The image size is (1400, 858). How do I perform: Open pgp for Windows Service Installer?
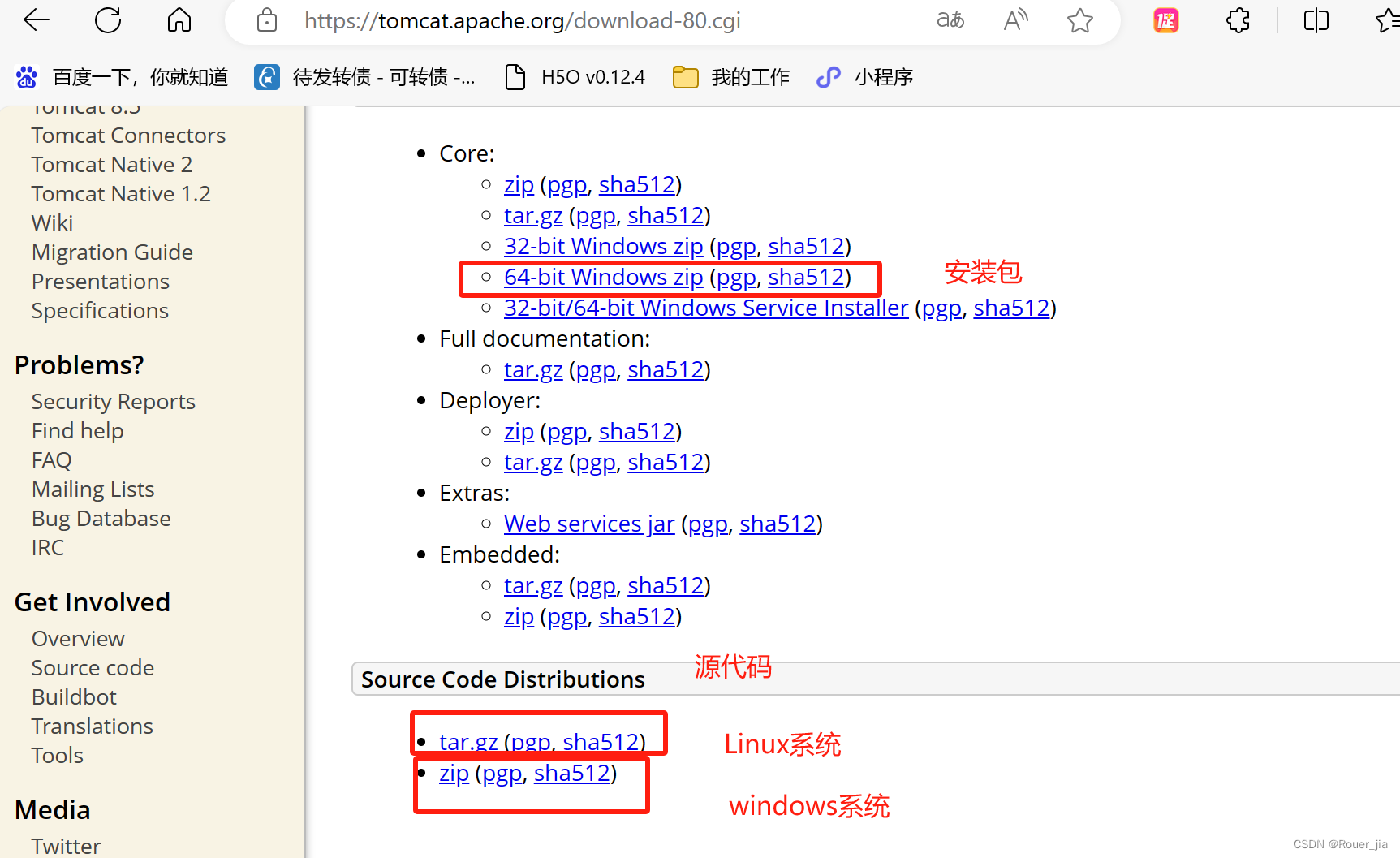[x=941, y=308]
